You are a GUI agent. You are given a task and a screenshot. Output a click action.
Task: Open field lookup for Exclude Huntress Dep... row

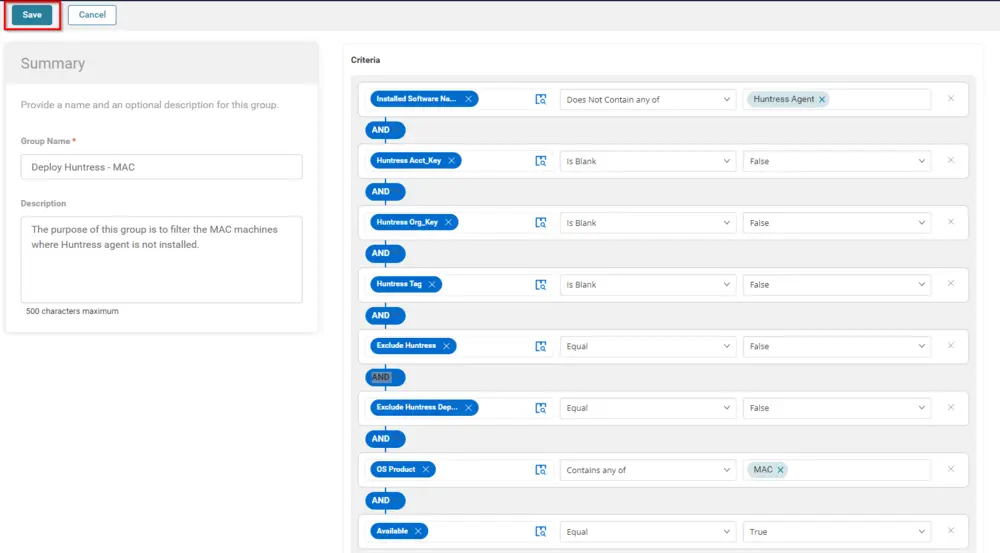[x=540, y=408]
